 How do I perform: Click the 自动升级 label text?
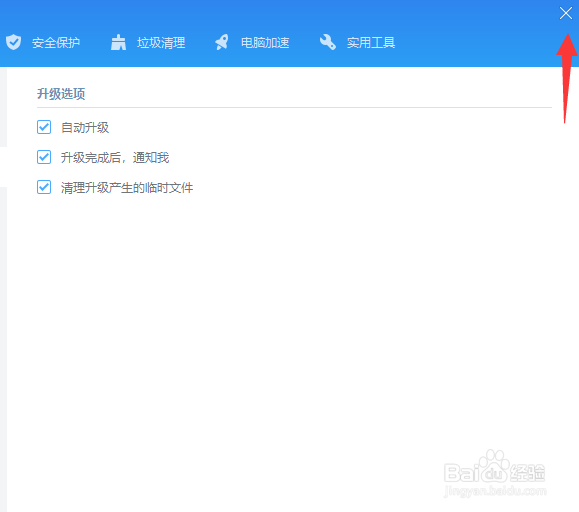coord(85,128)
